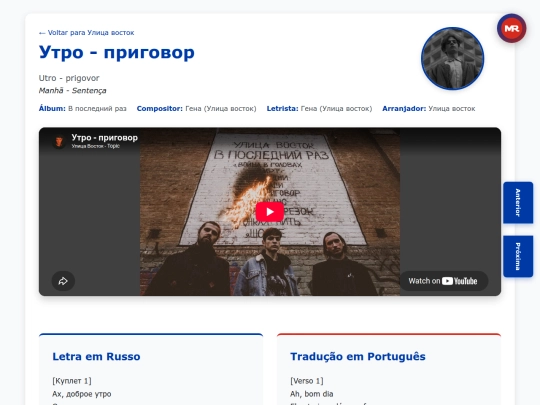Click the Letrista value Гена (Улица восток)
540x405 pixels.
(x=336, y=108)
